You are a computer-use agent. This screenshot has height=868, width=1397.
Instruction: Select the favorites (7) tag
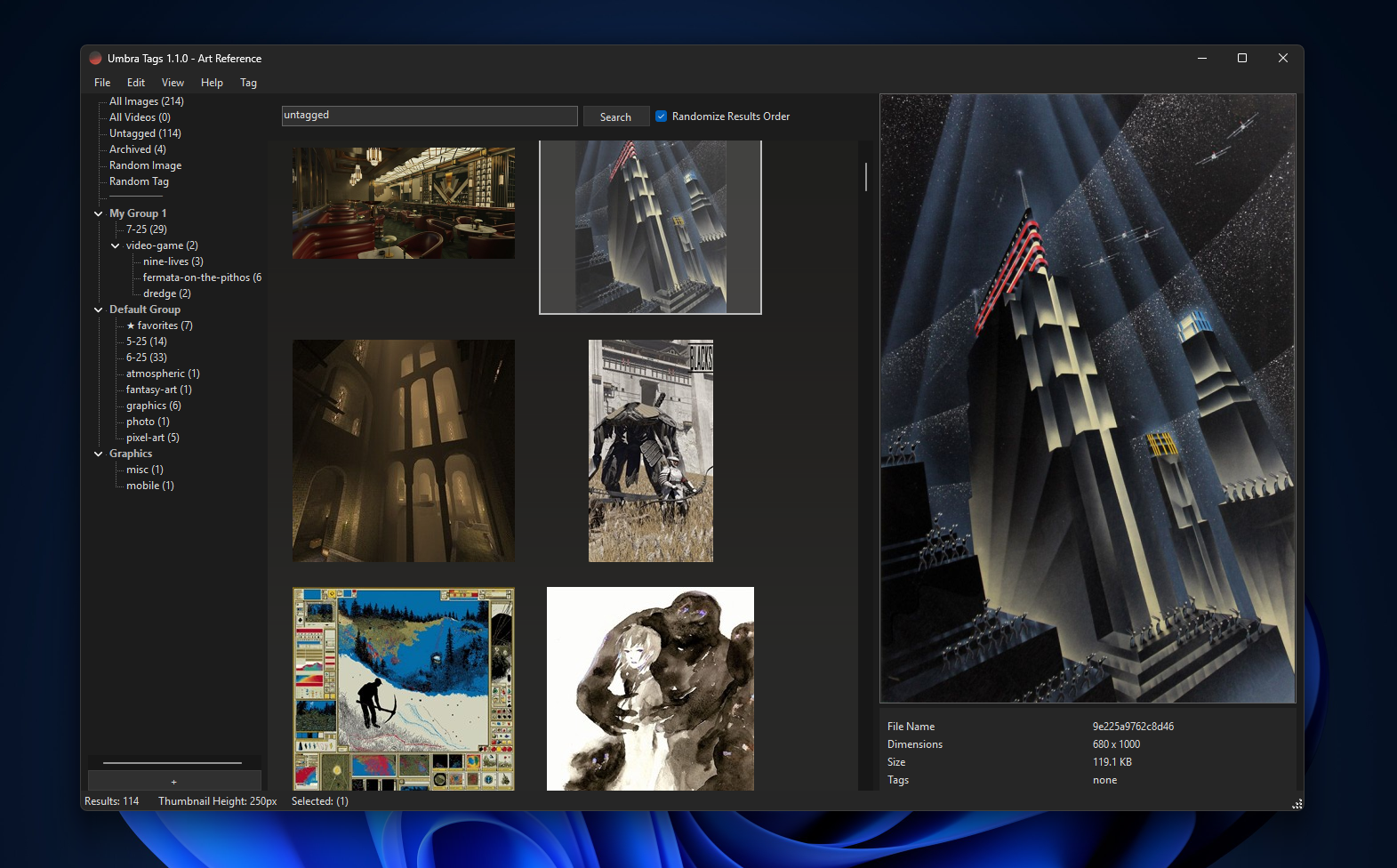click(159, 325)
